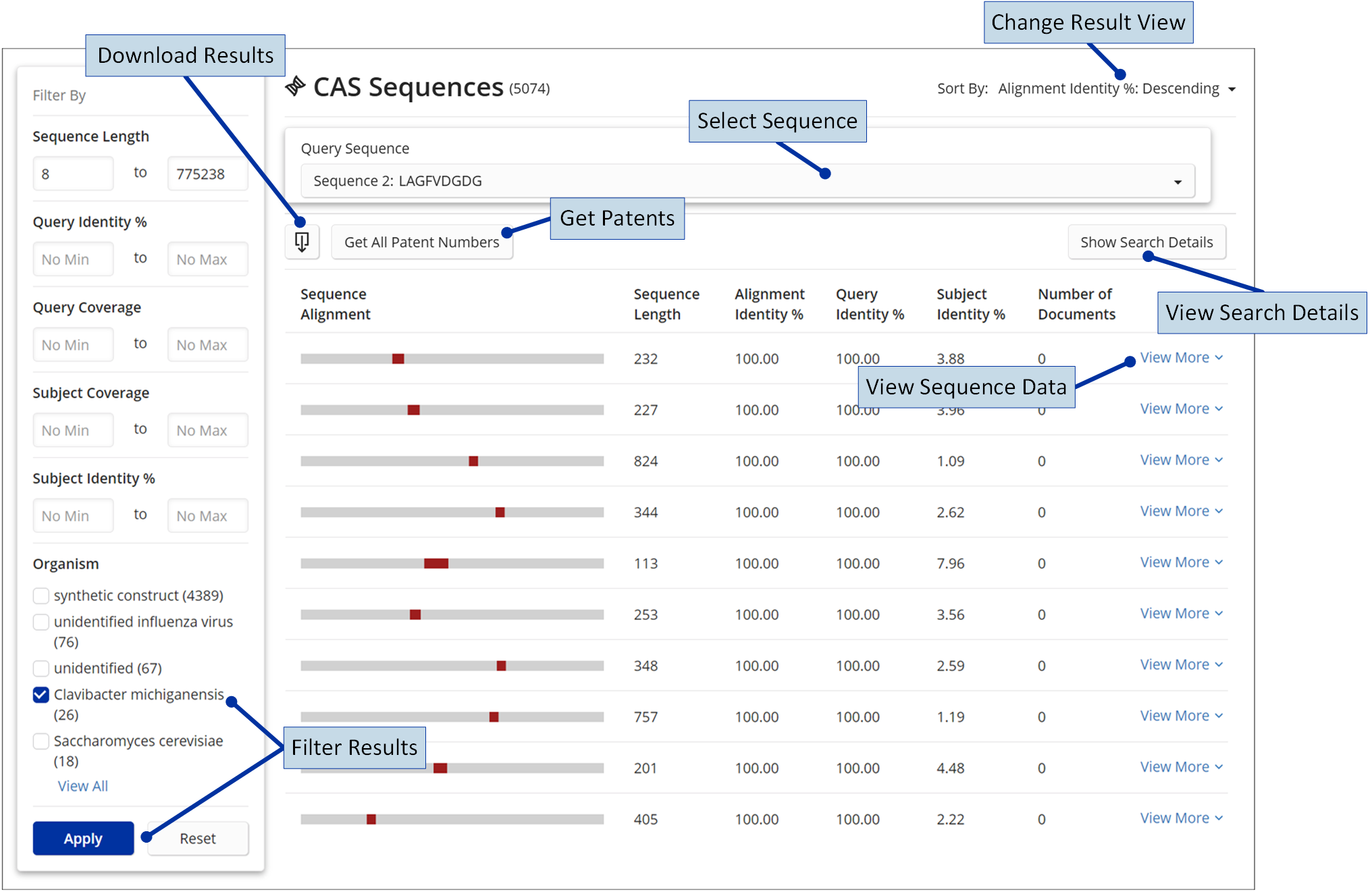Check unidentified (67) organism filter
Image resolution: width=1372 pixels, height=892 pixels.
tap(41, 668)
